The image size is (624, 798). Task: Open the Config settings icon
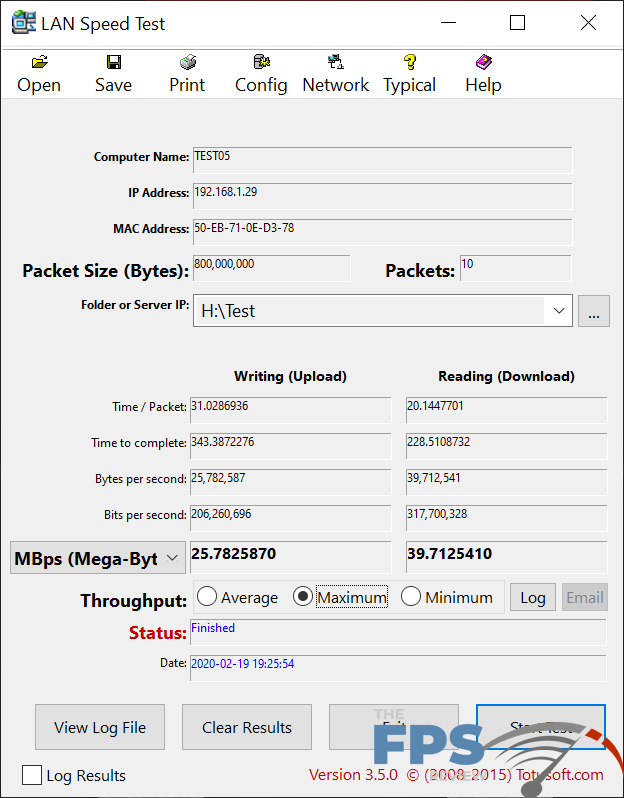pos(262,62)
